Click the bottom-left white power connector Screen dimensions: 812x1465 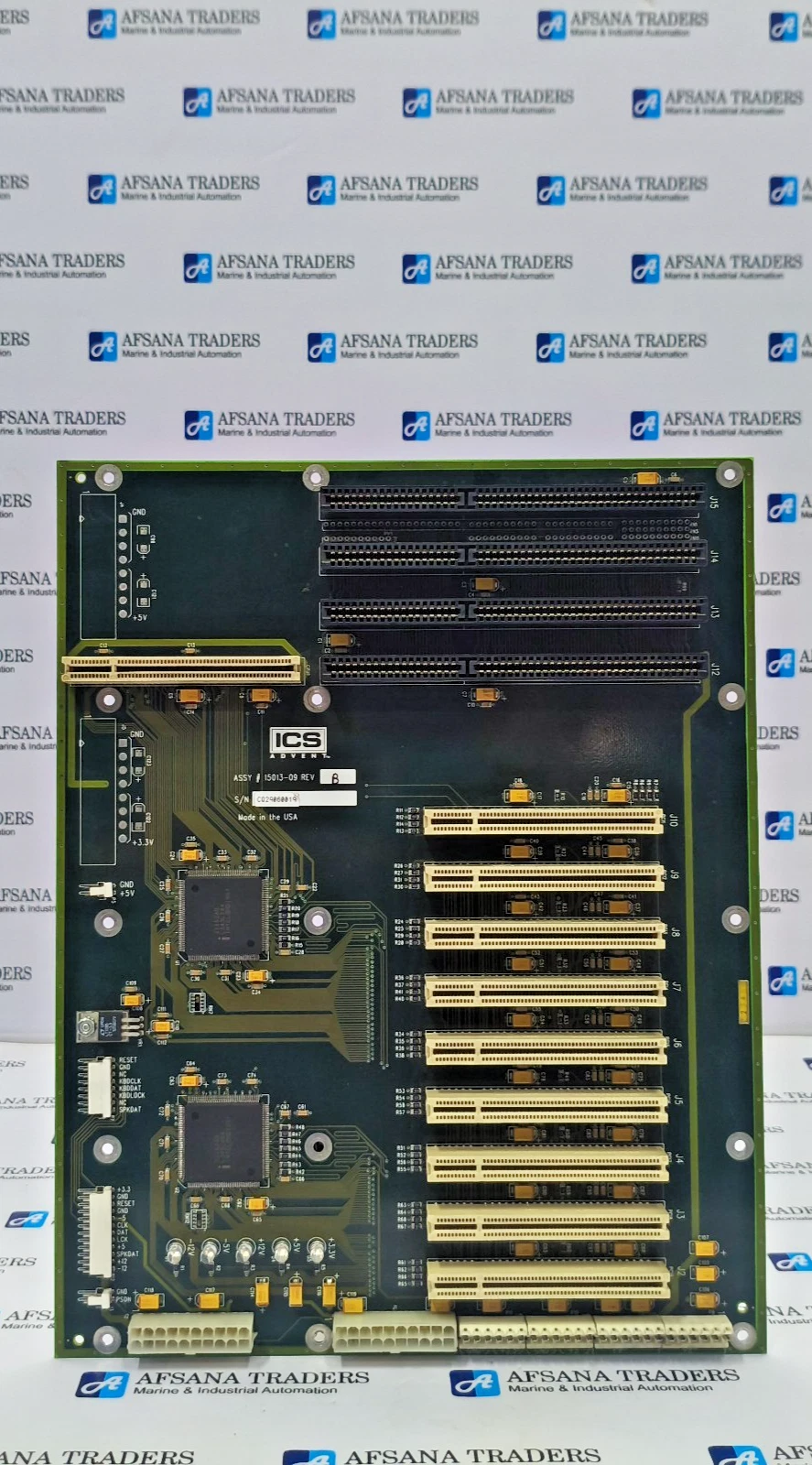coord(190,1332)
